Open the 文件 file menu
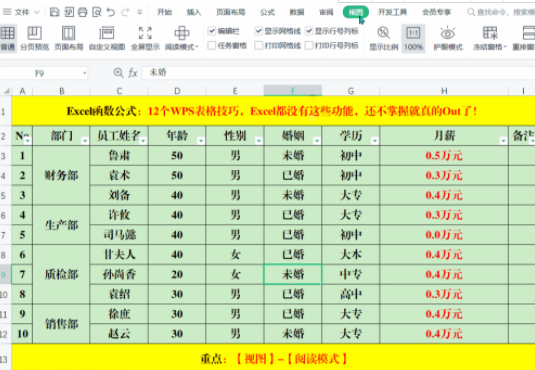Image resolution: width=535 pixels, height=370 pixels. [x=22, y=12]
